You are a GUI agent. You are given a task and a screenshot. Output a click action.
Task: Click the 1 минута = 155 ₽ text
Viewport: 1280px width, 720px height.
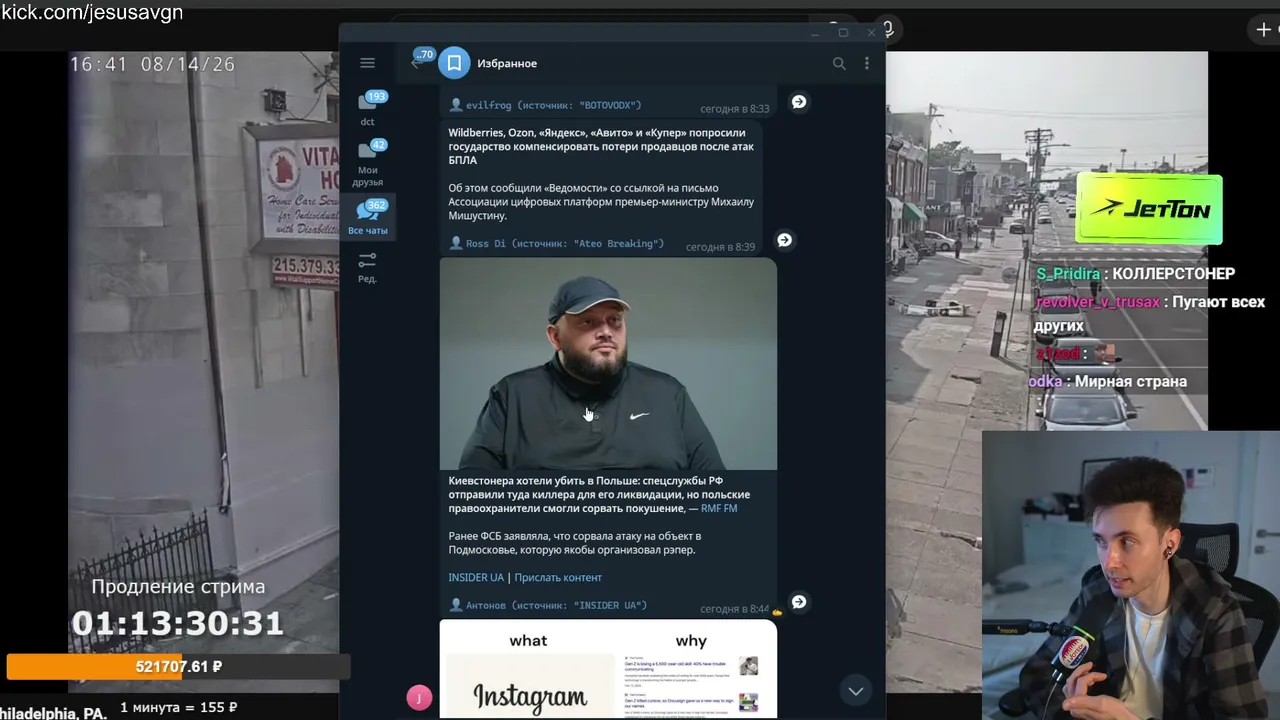tap(179, 707)
